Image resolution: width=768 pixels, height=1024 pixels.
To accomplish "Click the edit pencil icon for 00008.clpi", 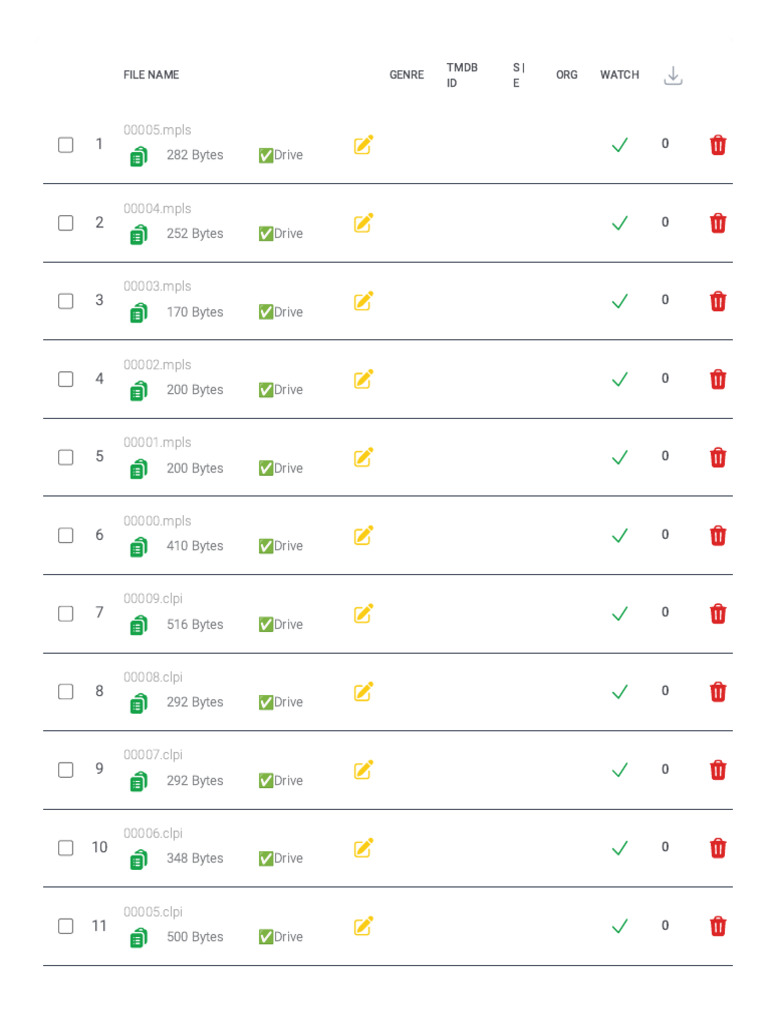I will 363,692.
